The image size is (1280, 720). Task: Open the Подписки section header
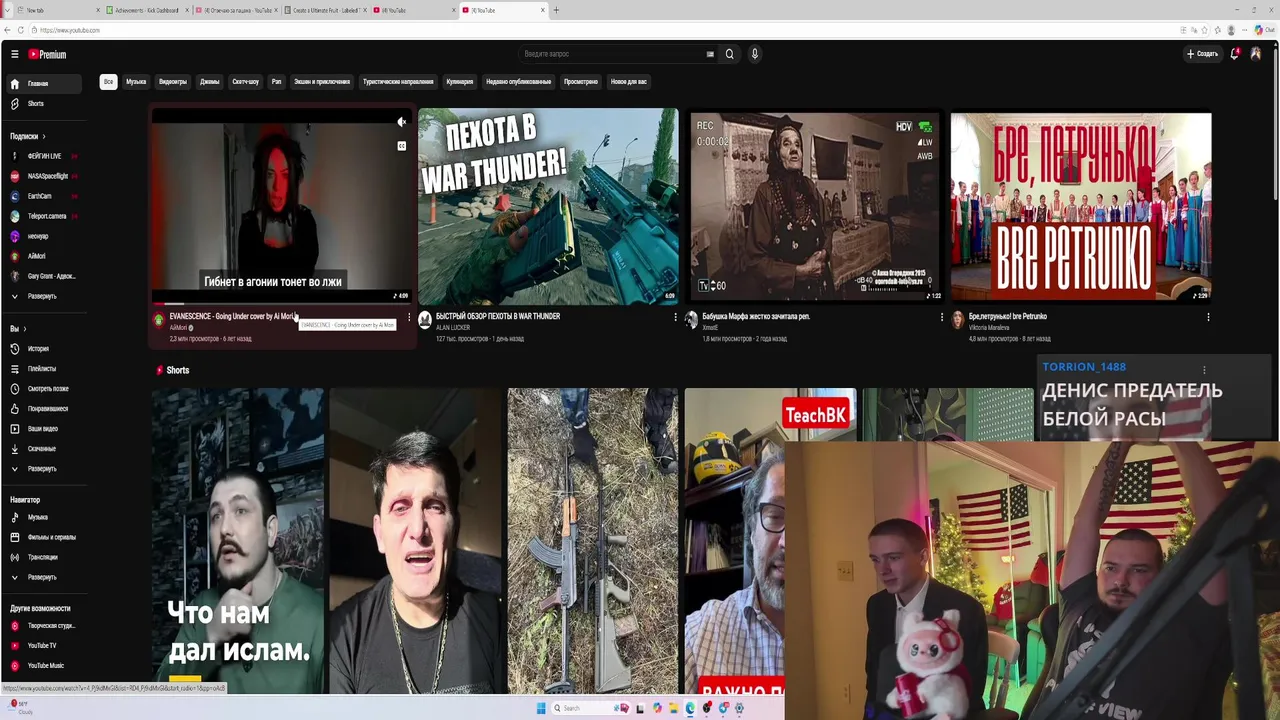click(27, 136)
